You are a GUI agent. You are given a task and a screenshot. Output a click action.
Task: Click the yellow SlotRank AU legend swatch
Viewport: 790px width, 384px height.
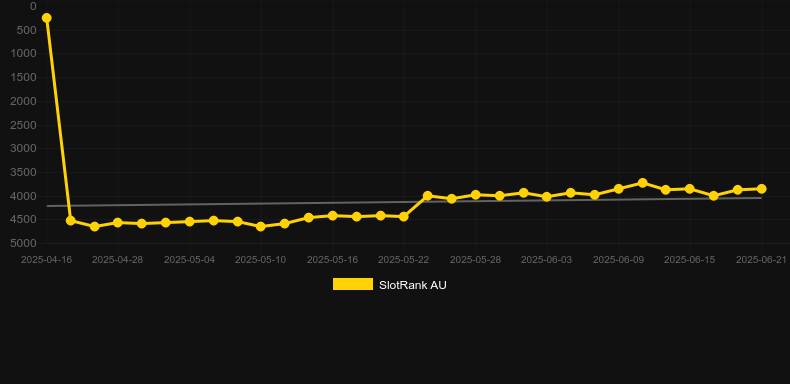pos(353,284)
